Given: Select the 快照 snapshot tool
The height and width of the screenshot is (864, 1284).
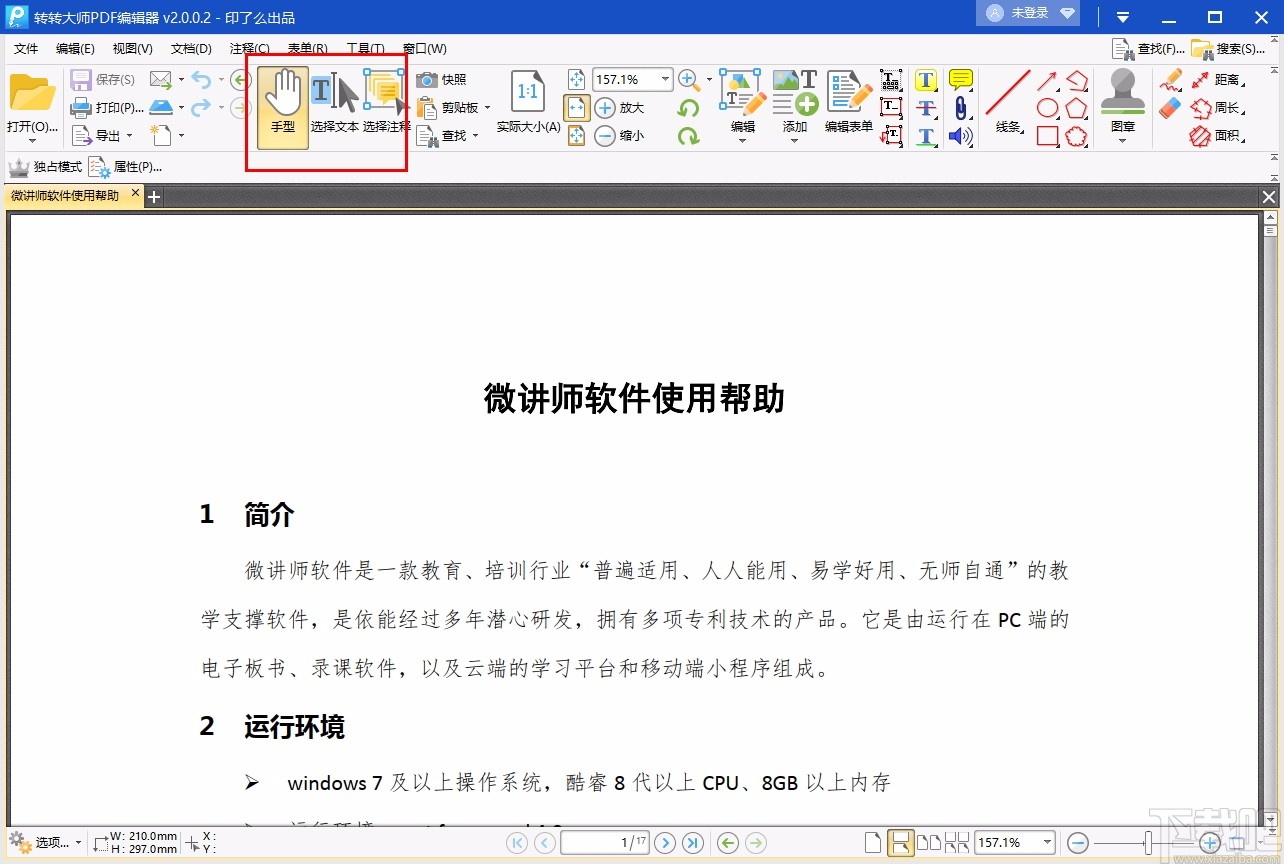Looking at the screenshot, I should 444,79.
